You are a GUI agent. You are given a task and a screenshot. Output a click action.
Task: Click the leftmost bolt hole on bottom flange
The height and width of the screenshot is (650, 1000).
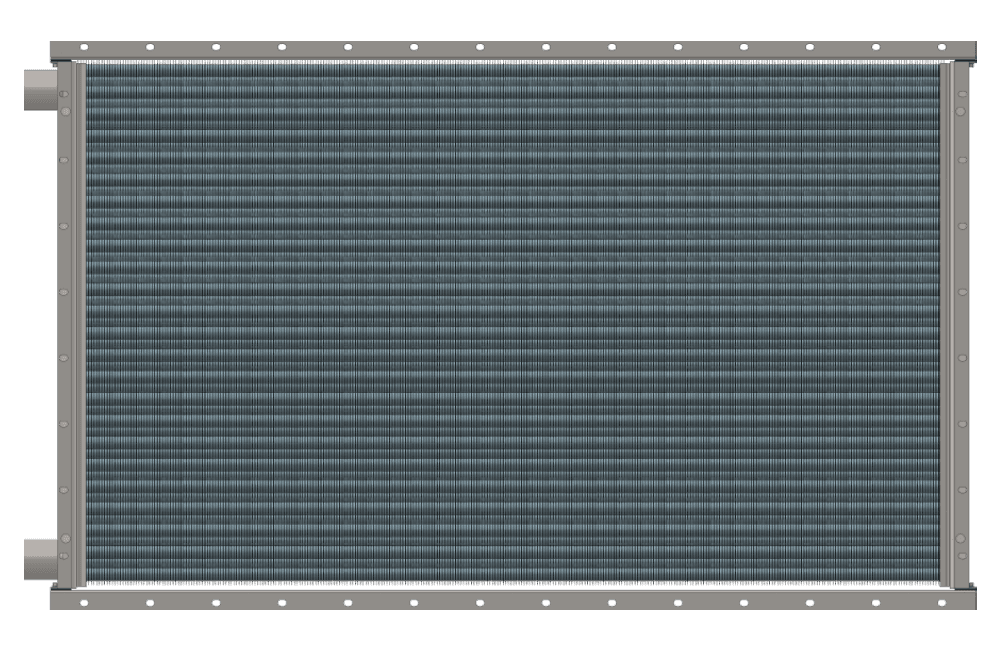click(84, 603)
